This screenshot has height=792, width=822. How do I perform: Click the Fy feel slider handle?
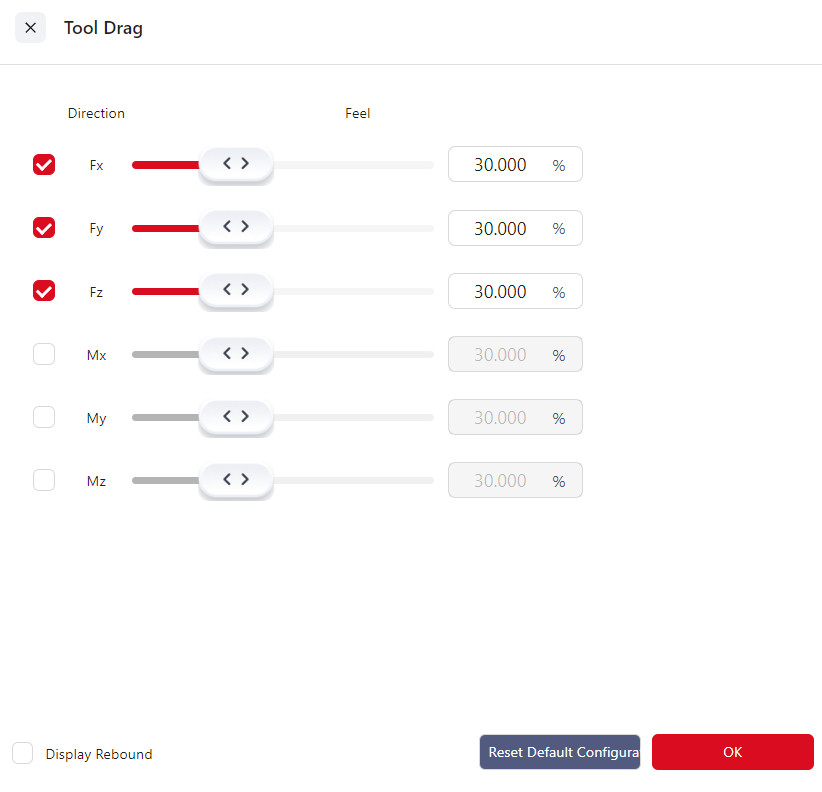pyautogui.click(x=235, y=228)
